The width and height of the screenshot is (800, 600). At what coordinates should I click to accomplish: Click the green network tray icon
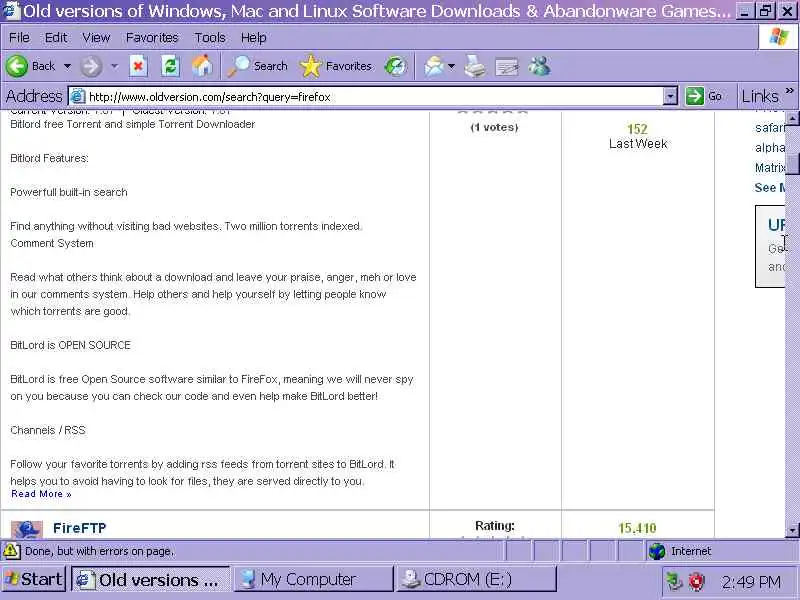[x=674, y=581]
